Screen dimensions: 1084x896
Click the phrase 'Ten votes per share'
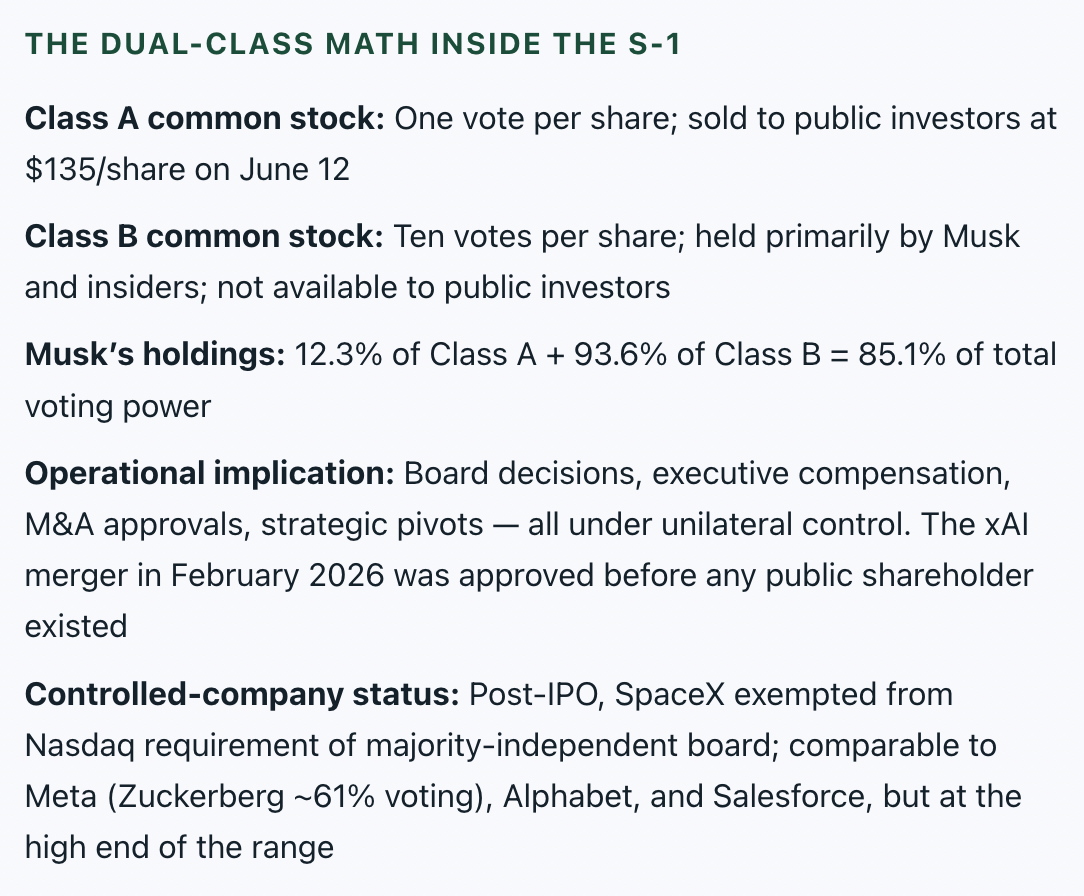tap(536, 237)
